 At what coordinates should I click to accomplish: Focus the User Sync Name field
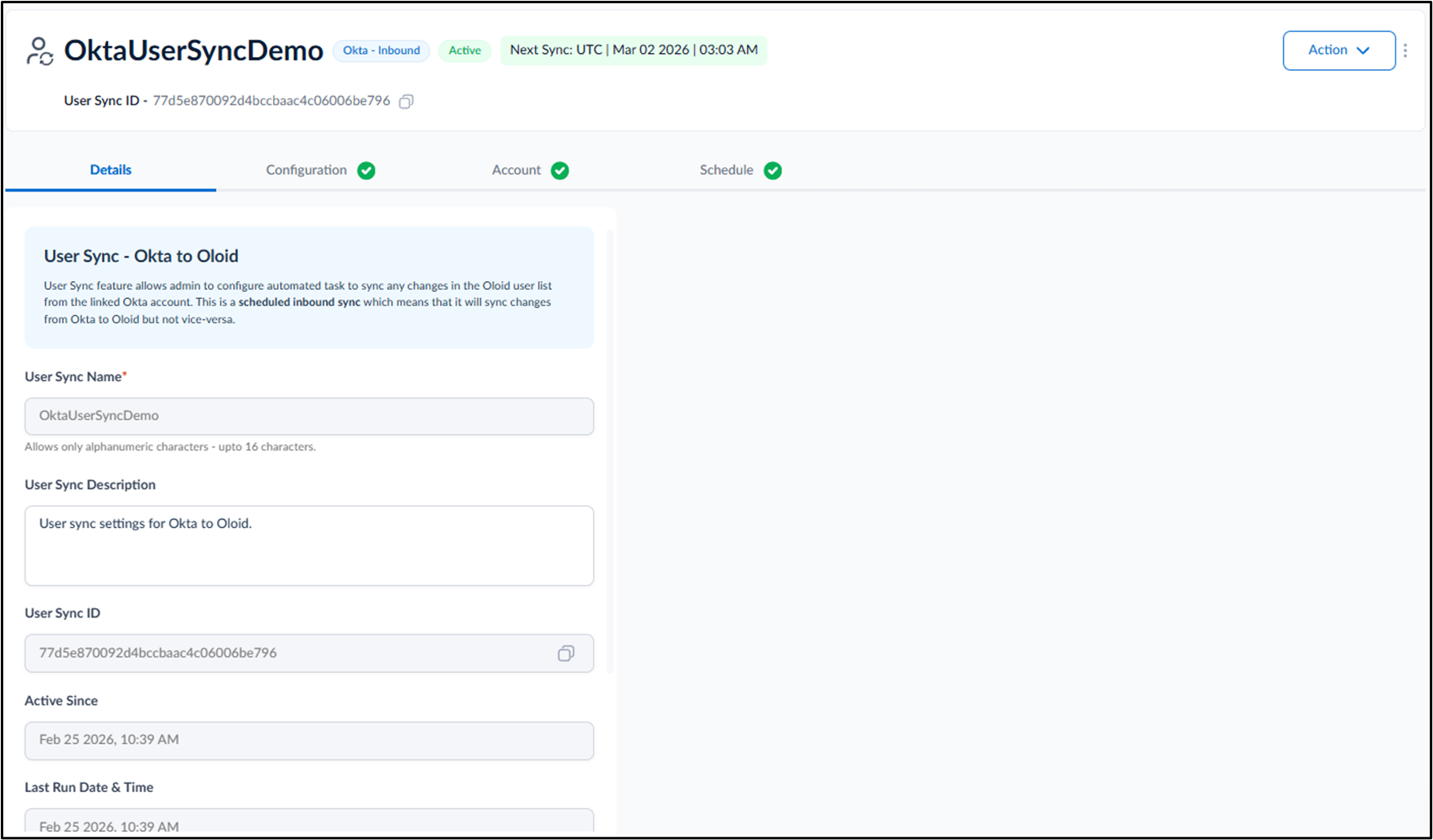coord(309,416)
